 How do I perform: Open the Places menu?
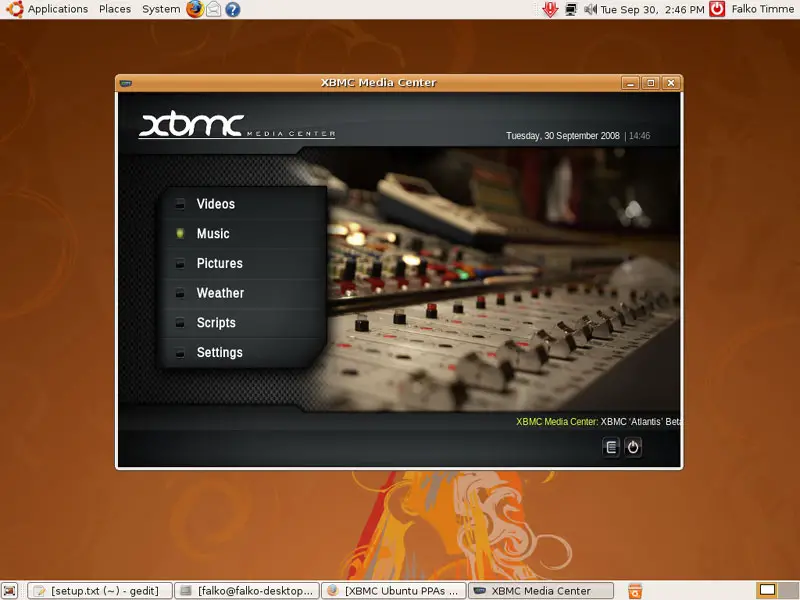coord(115,9)
